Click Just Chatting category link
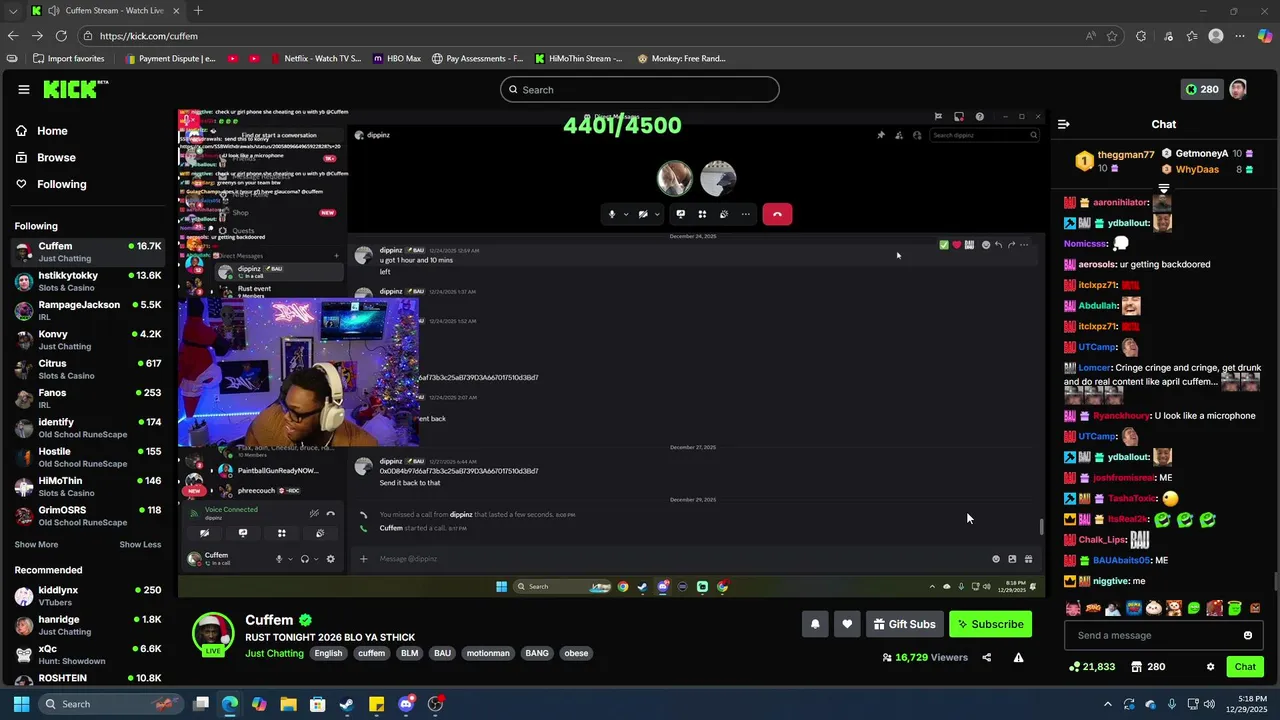1280x720 pixels. (x=274, y=653)
